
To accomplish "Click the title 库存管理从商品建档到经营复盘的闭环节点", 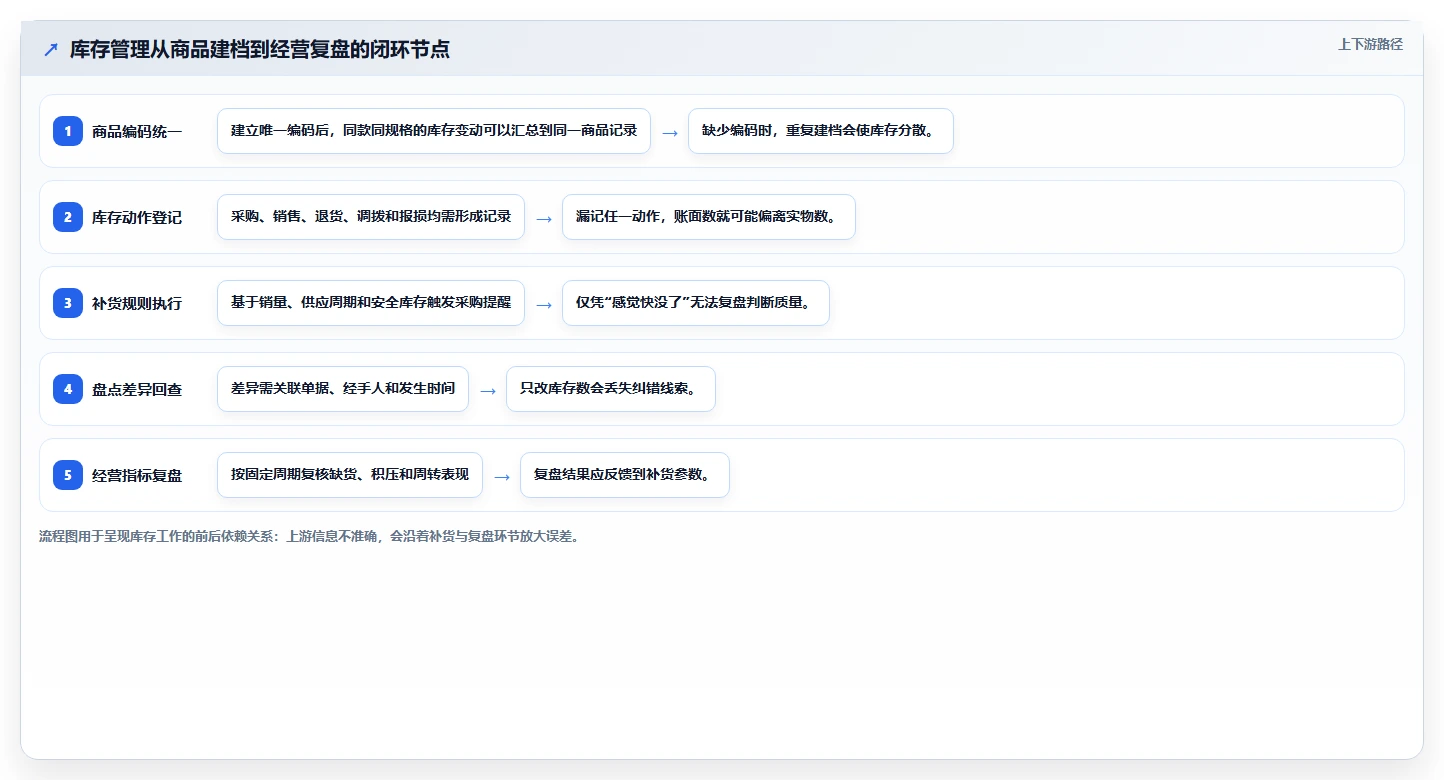I will click(260, 50).
